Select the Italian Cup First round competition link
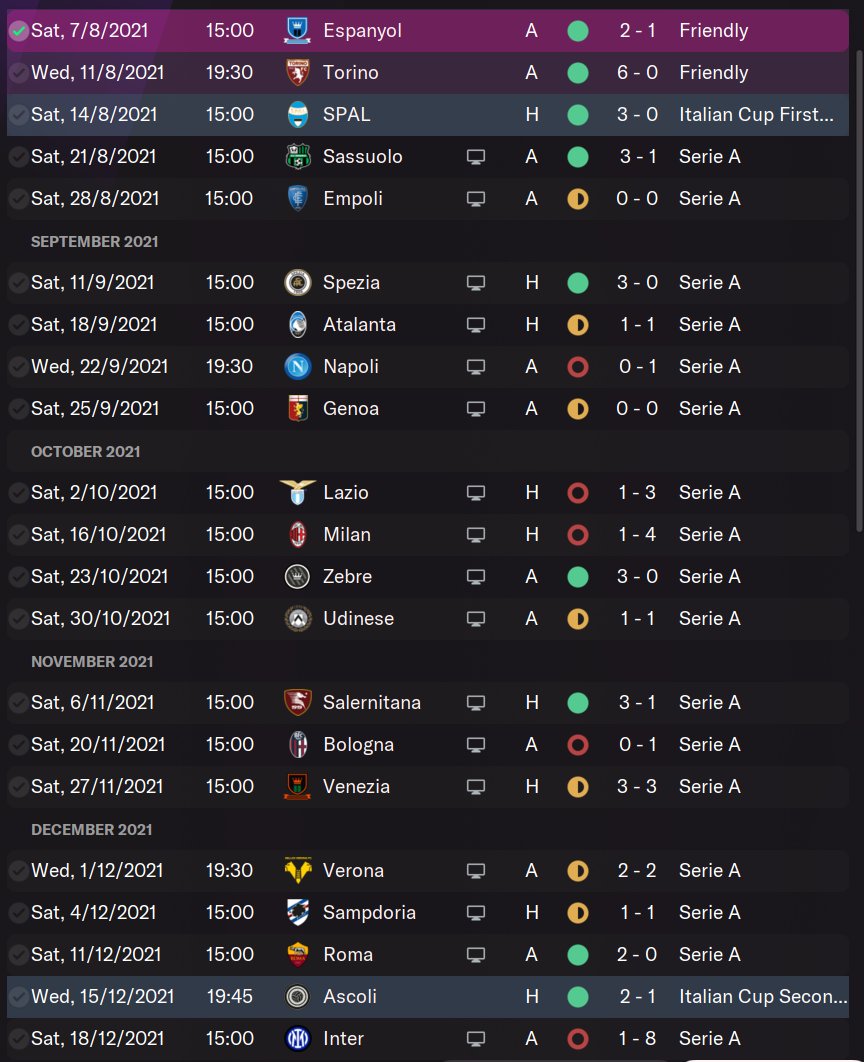 (x=755, y=115)
